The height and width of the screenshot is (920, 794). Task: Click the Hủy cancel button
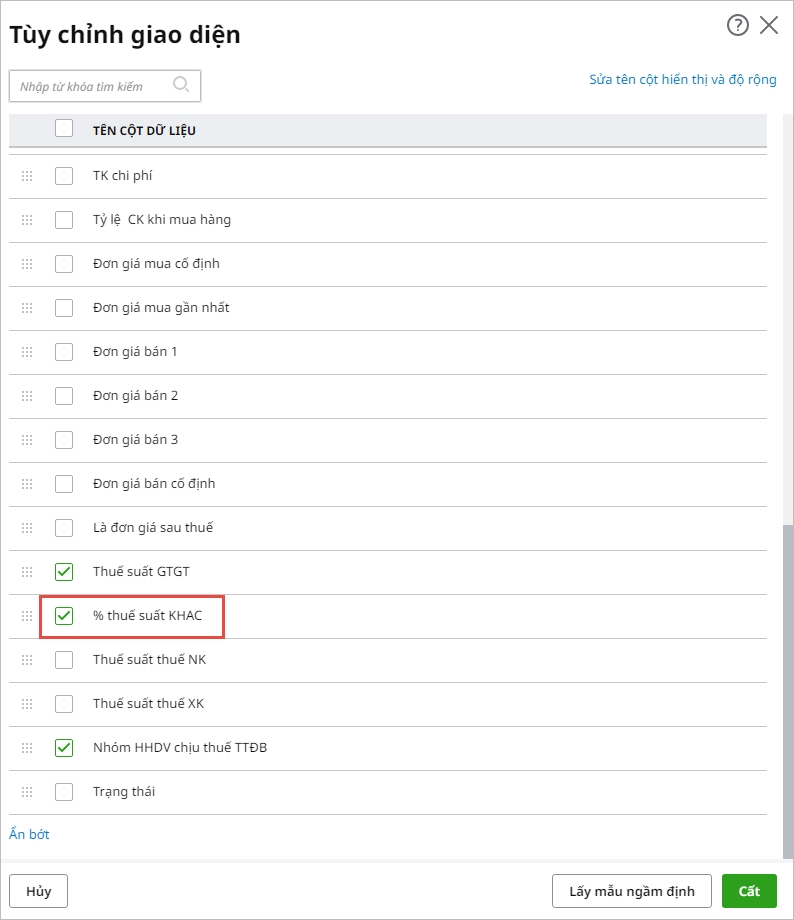(x=38, y=891)
